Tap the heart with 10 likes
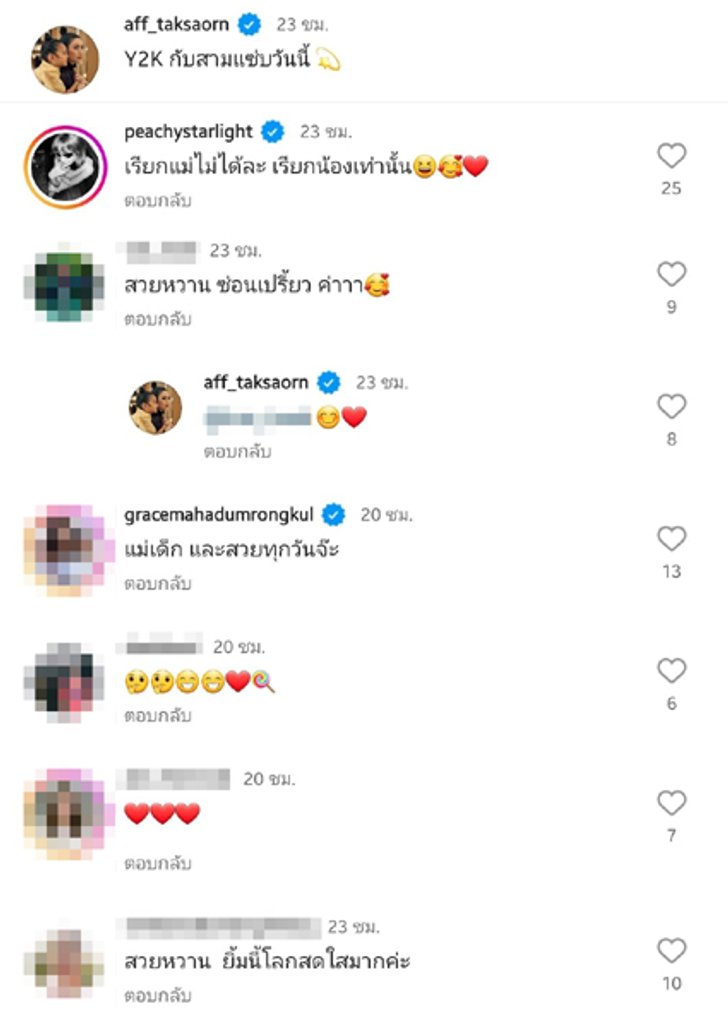The height and width of the screenshot is (1028, 728). point(672,951)
